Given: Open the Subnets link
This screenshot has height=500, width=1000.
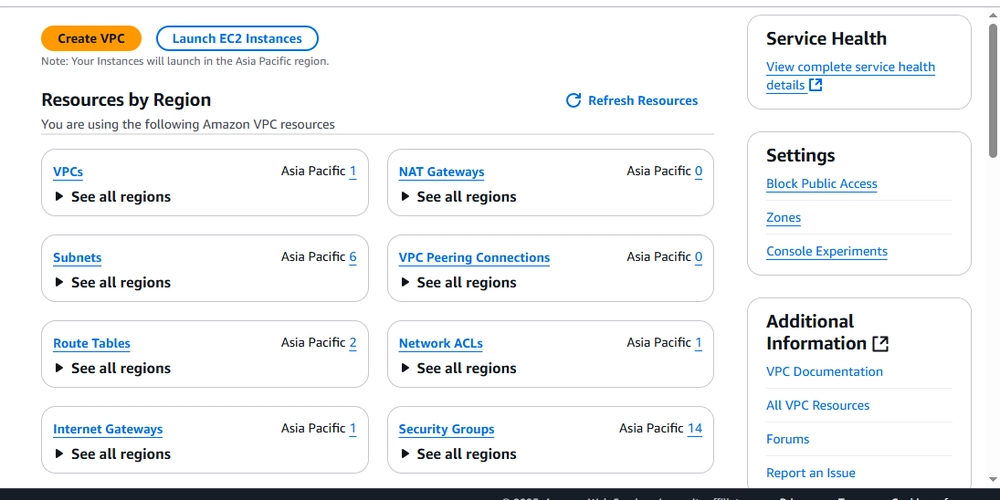Looking at the screenshot, I should click(x=77, y=258).
